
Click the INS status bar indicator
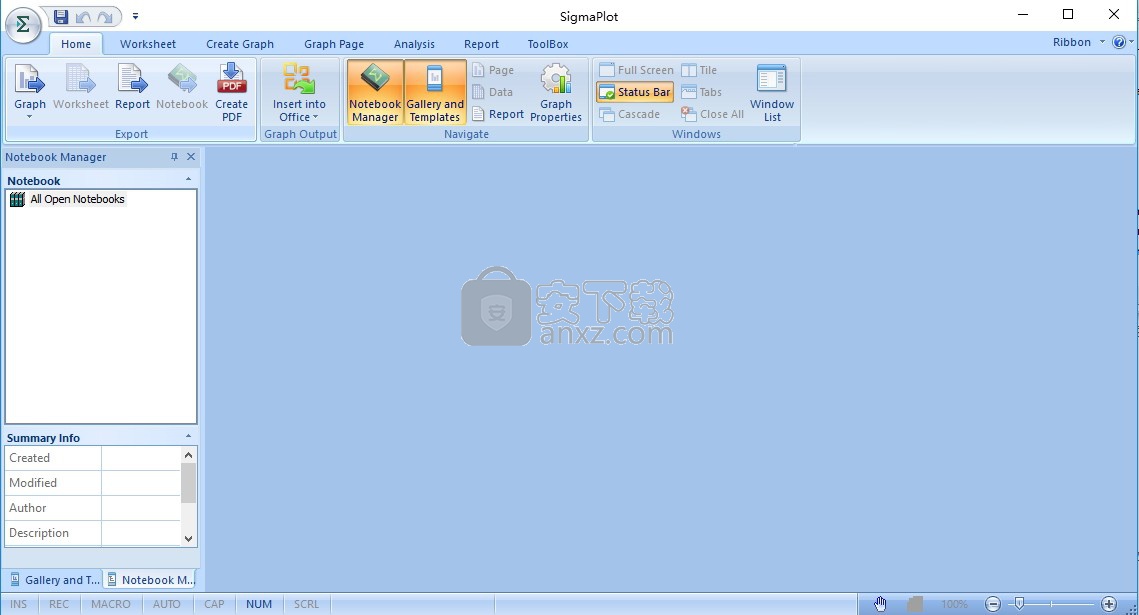[19, 604]
